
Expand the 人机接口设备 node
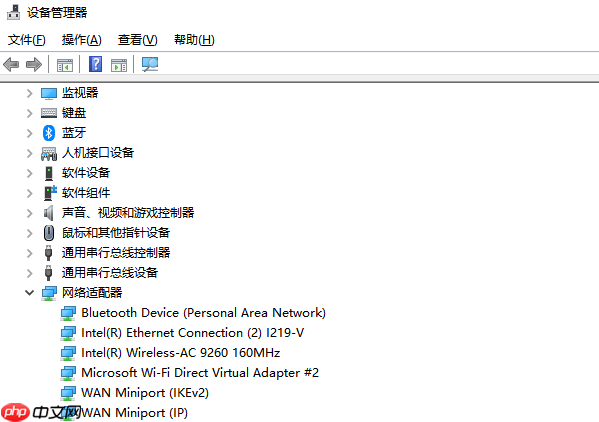tap(29, 153)
